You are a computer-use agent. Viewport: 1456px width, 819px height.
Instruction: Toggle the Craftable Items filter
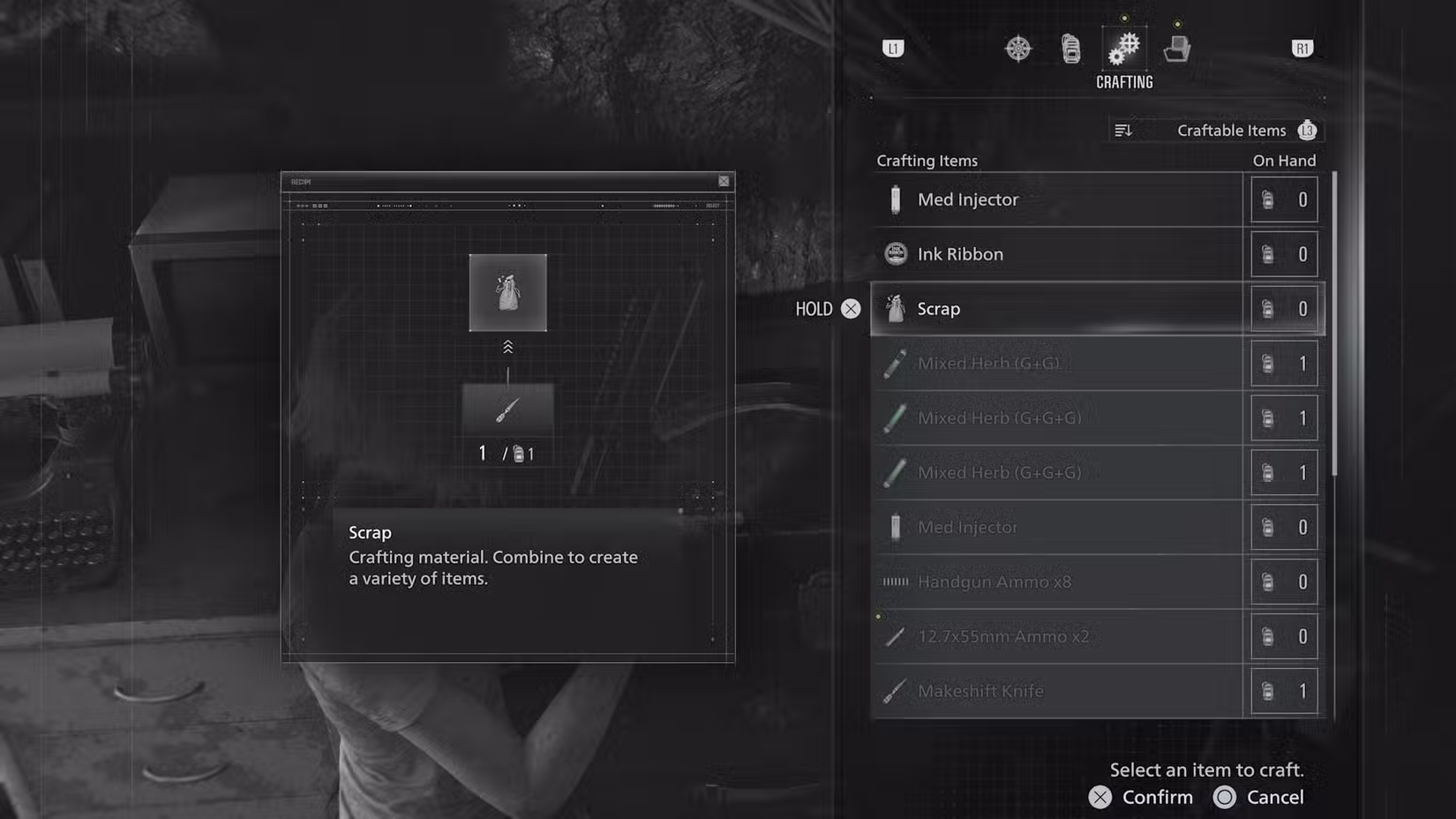pyautogui.click(x=1231, y=130)
